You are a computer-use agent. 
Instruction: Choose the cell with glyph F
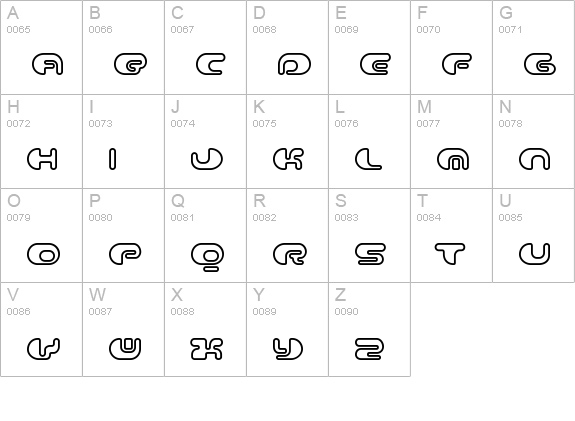451,47
